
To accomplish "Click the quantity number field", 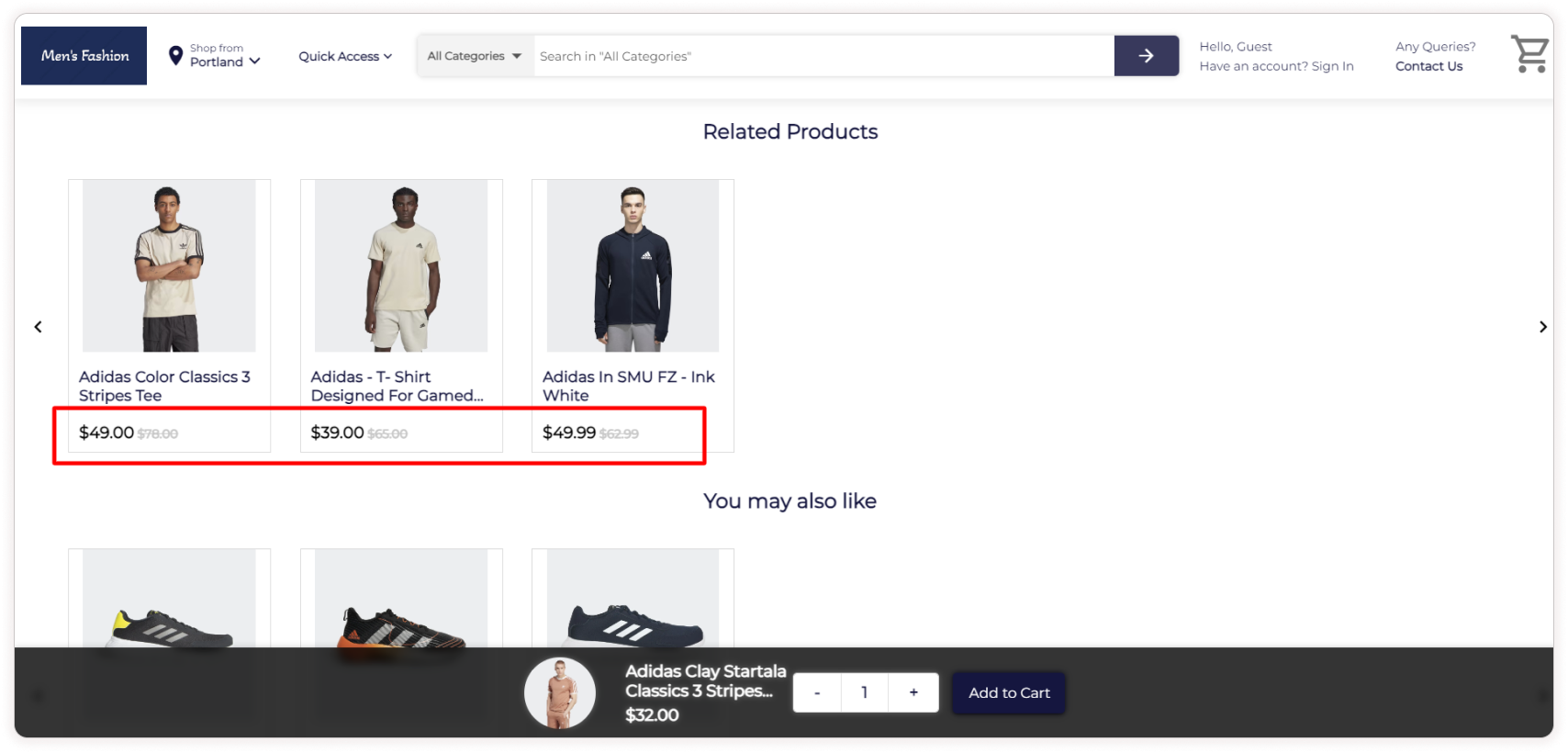I will pyautogui.click(x=865, y=692).
